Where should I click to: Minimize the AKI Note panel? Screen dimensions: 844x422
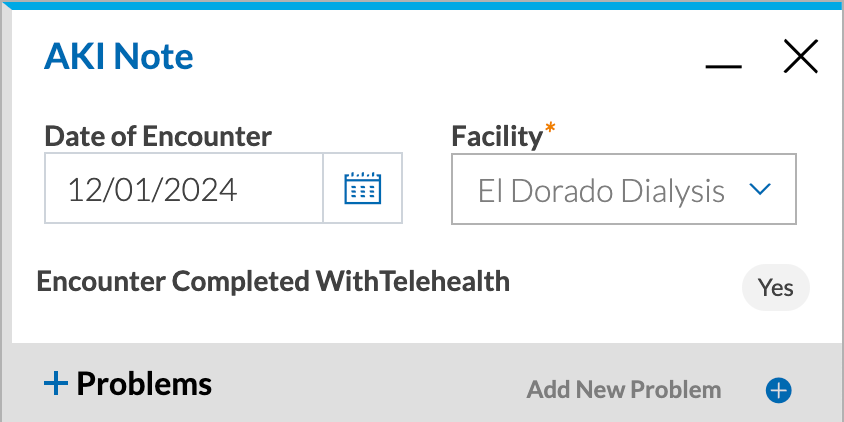tap(723, 66)
